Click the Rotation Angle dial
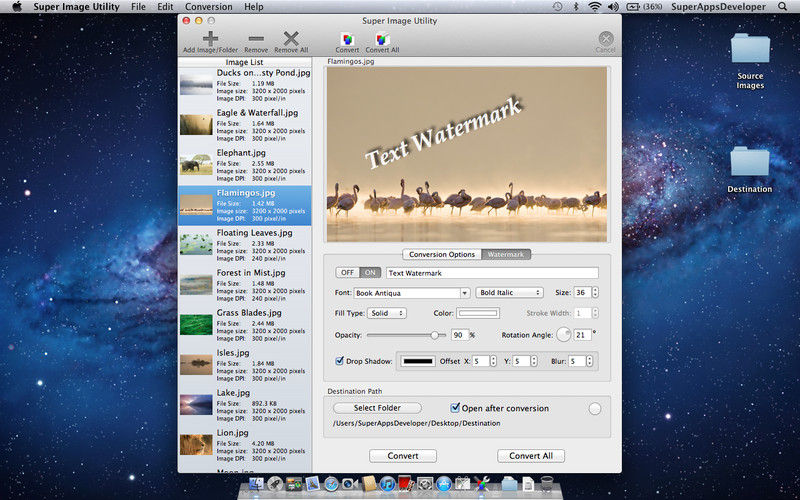The image size is (800, 500). pyautogui.click(x=563, y=335)
